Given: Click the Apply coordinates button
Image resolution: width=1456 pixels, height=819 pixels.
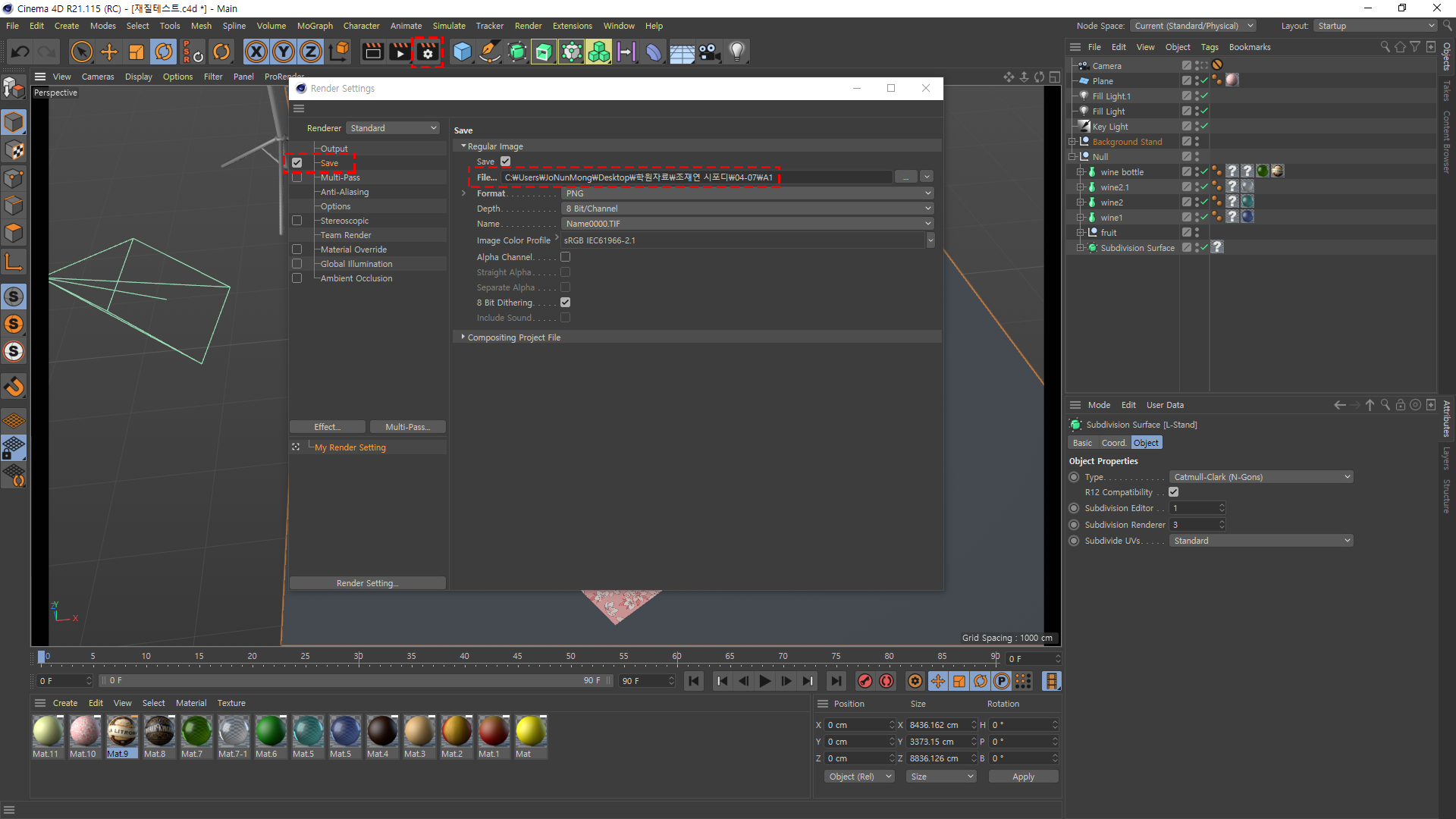Looking at the screenshot, I should pos(1023,777).
